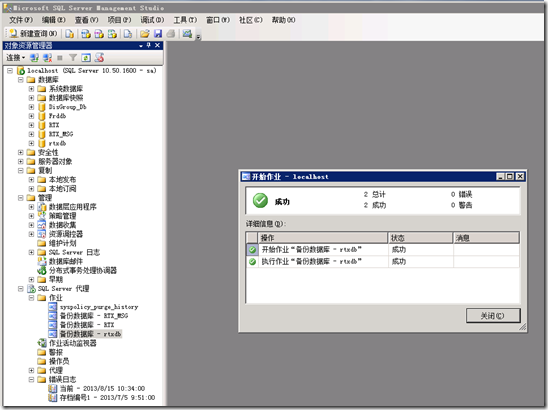
Task: Click the Print icon in main toolbar
Action: [171, 34]
